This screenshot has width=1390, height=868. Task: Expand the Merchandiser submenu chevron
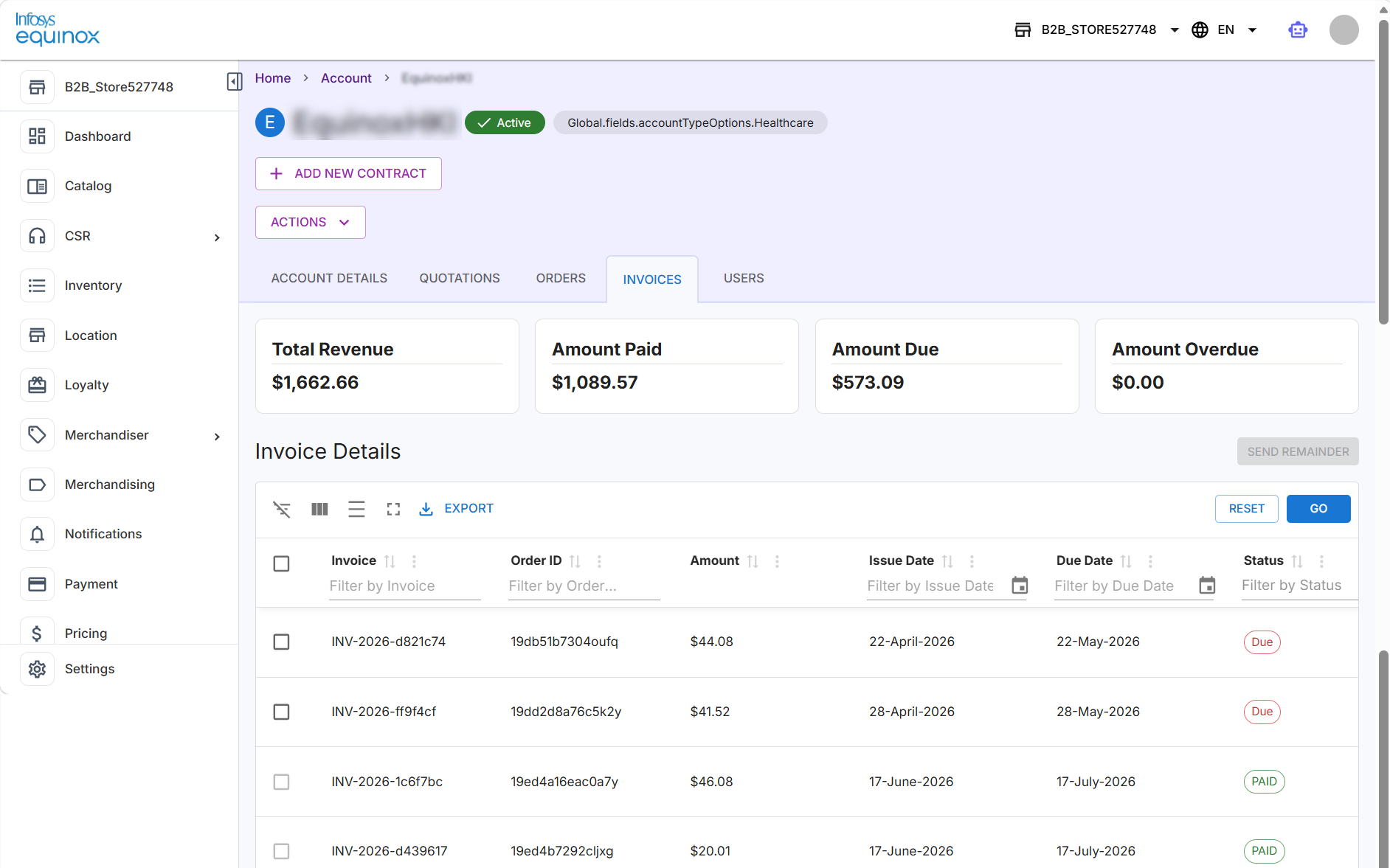pyautogui.click(x=217, y=437)
